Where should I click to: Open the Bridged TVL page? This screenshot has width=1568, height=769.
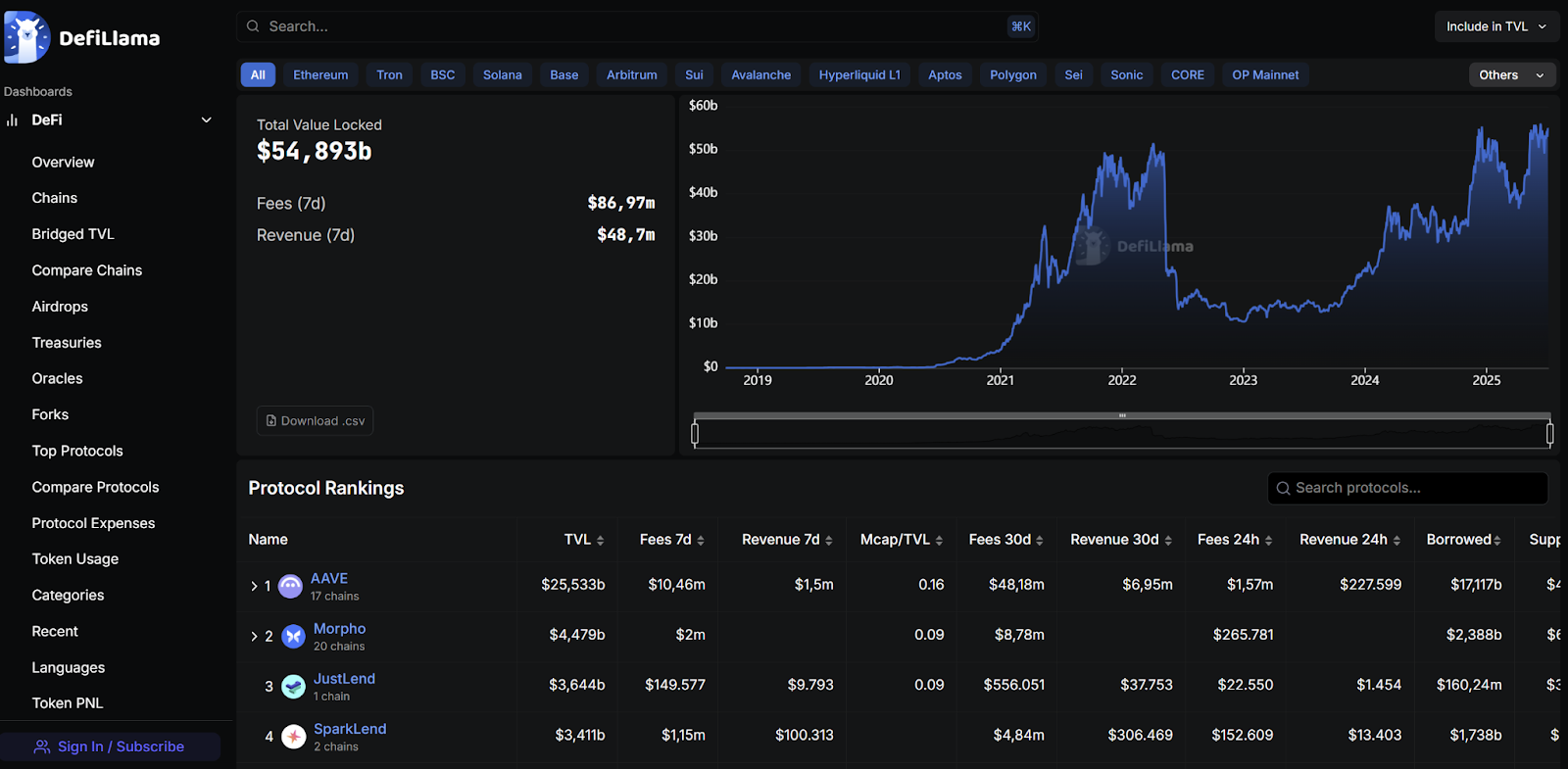pyautogui.click(x=73, y=234)
